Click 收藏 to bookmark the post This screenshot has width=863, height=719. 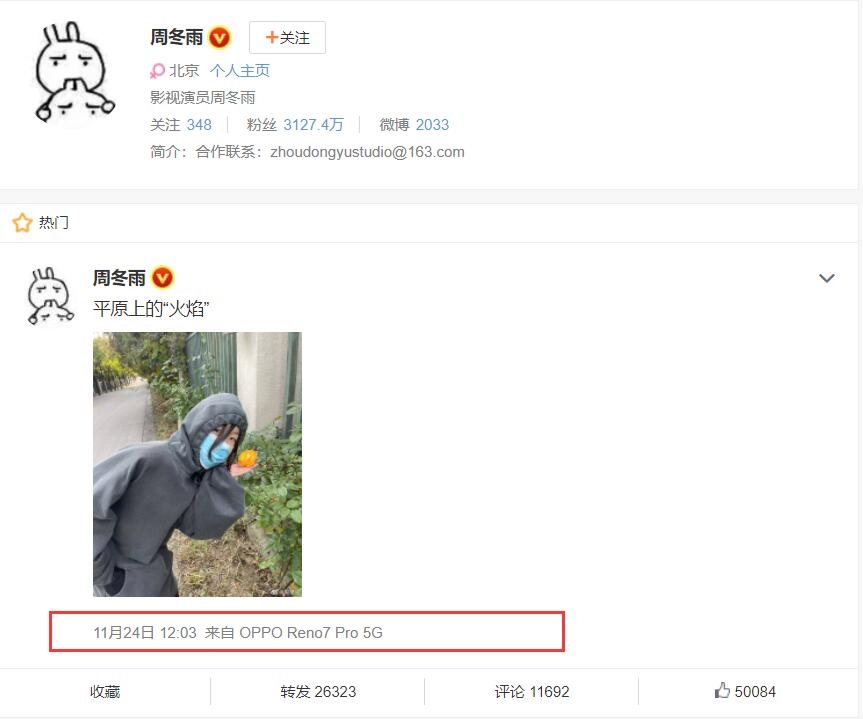click(105, 691)
